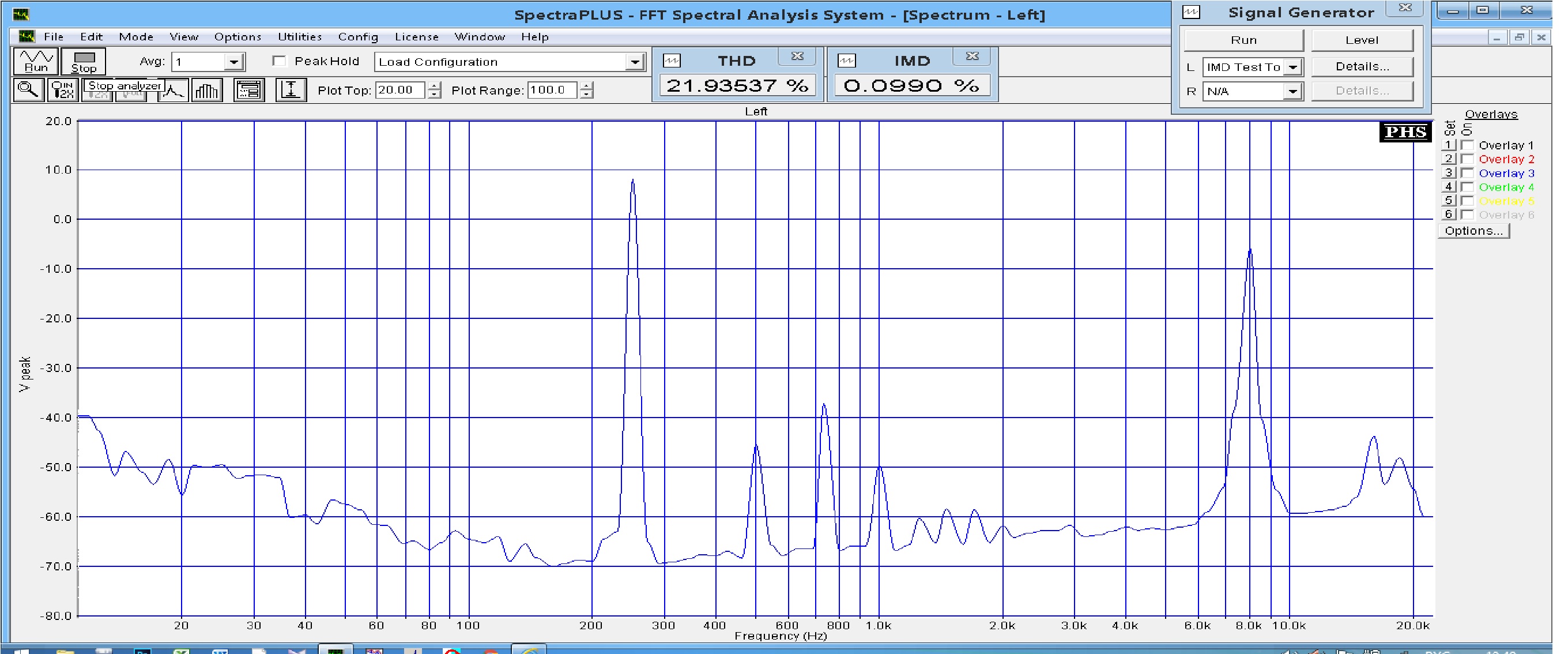Click the Plot Range input field
The height and width of the screenshot is (654, 1568).
pos(552,90)
